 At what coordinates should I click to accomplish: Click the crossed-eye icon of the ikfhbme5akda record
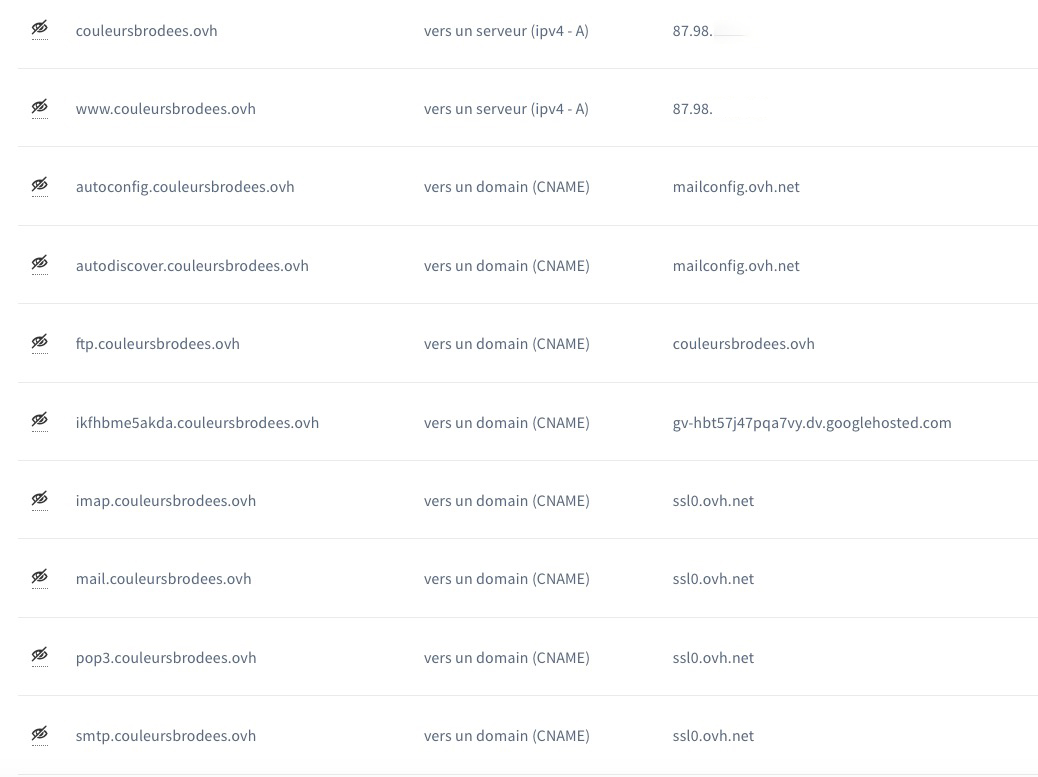pyautogui.click(x=40, y=420)
